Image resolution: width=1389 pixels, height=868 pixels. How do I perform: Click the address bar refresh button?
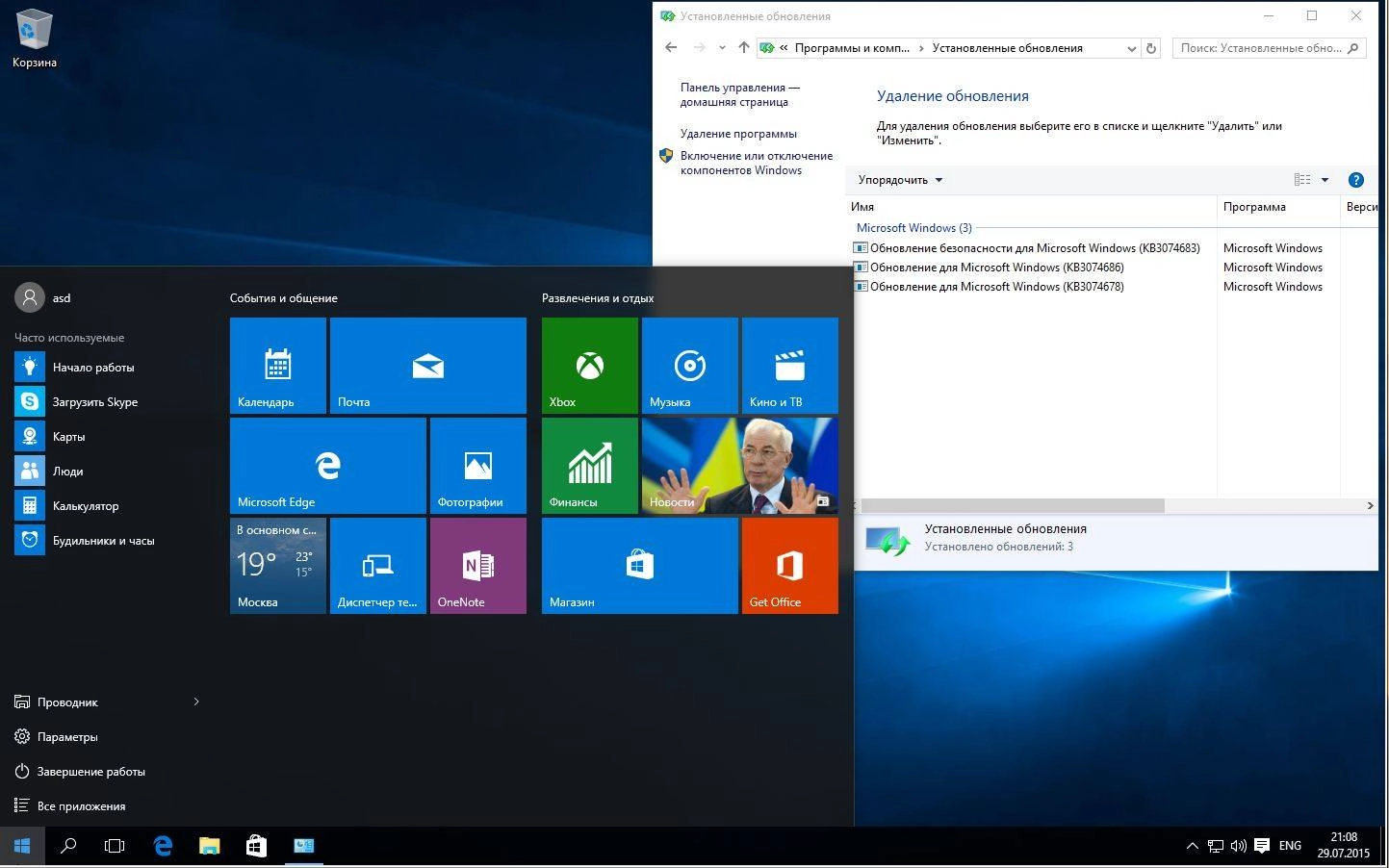coord(1150,48)
